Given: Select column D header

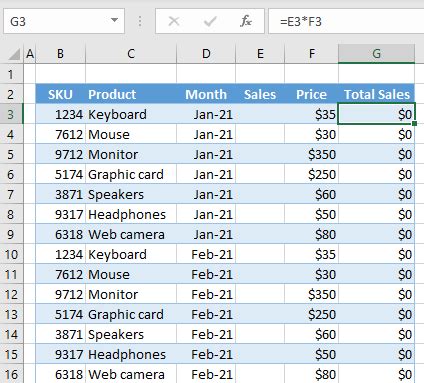Looking at the screenshot, I should click(x=206, y=54).
